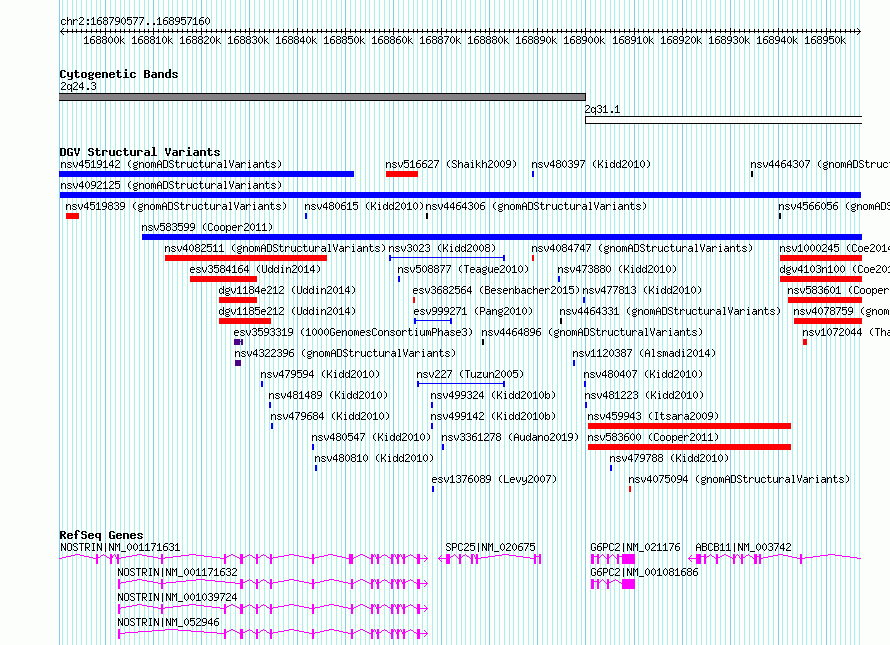Image resolution: width=890 pixels, height=645 pixels.
Task: Click nsv473880 (Kidd2010) variant label
Action: [617, 269]
